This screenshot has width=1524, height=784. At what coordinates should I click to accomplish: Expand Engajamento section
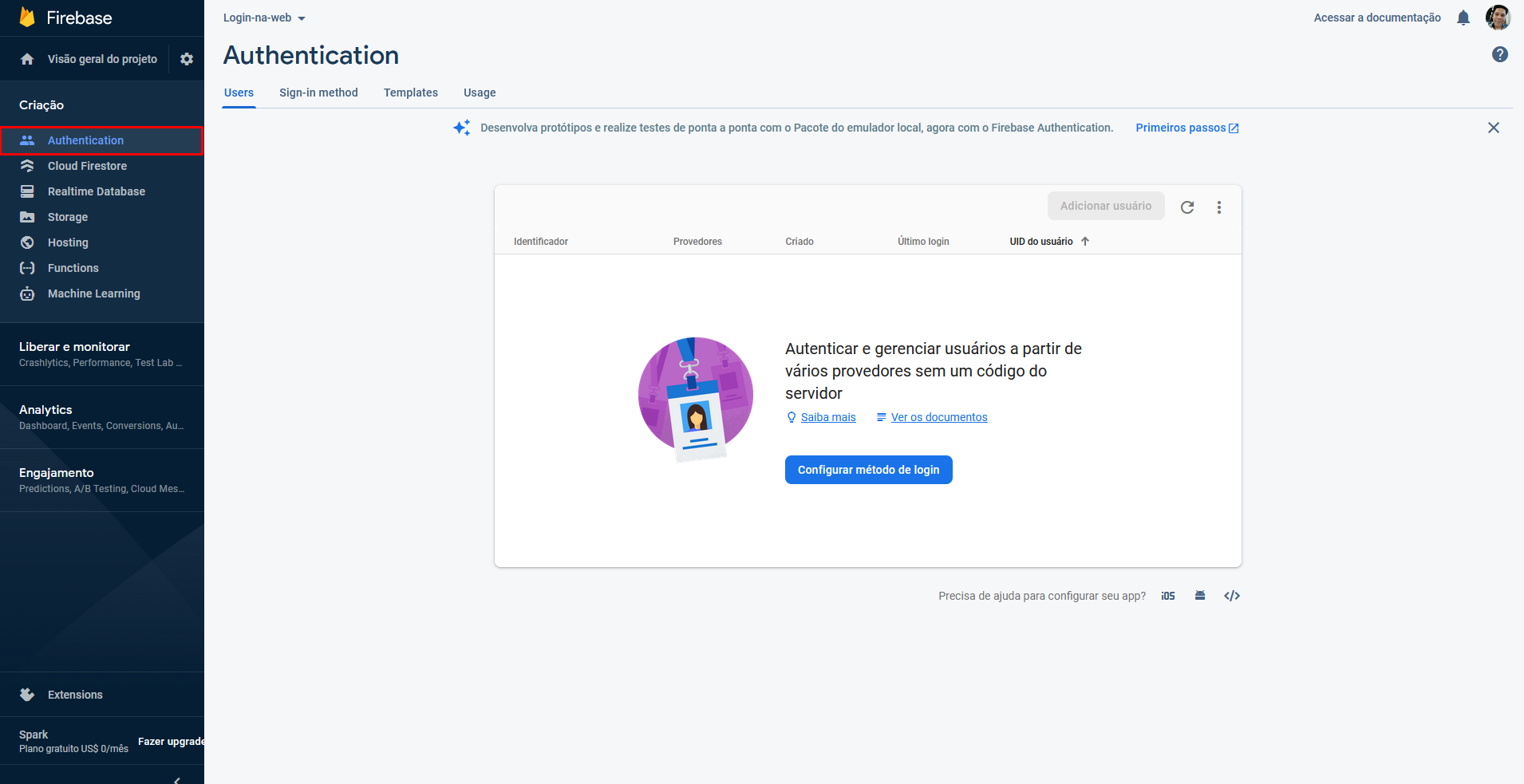102,480
